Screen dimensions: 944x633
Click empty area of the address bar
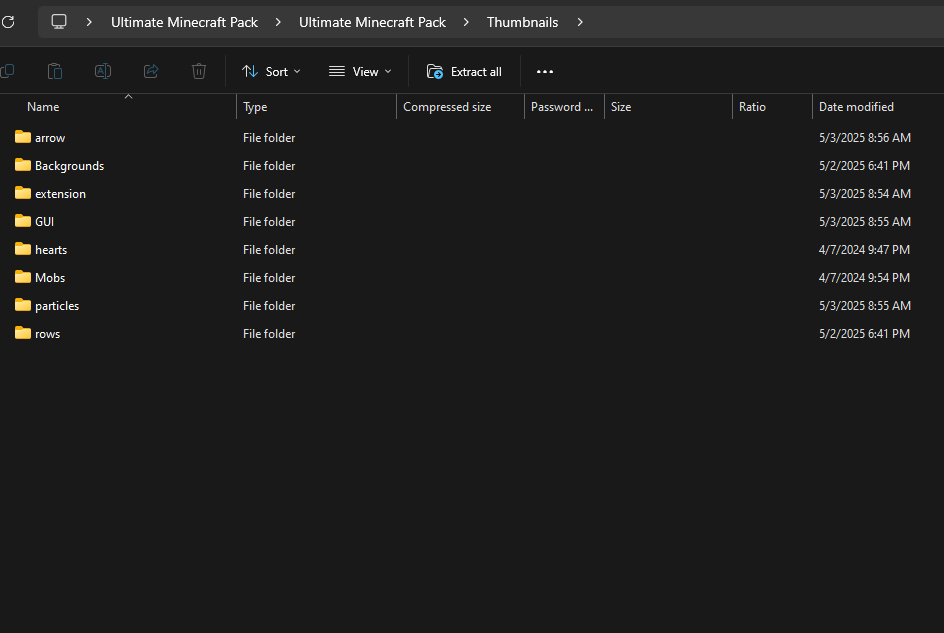point(765,22)
